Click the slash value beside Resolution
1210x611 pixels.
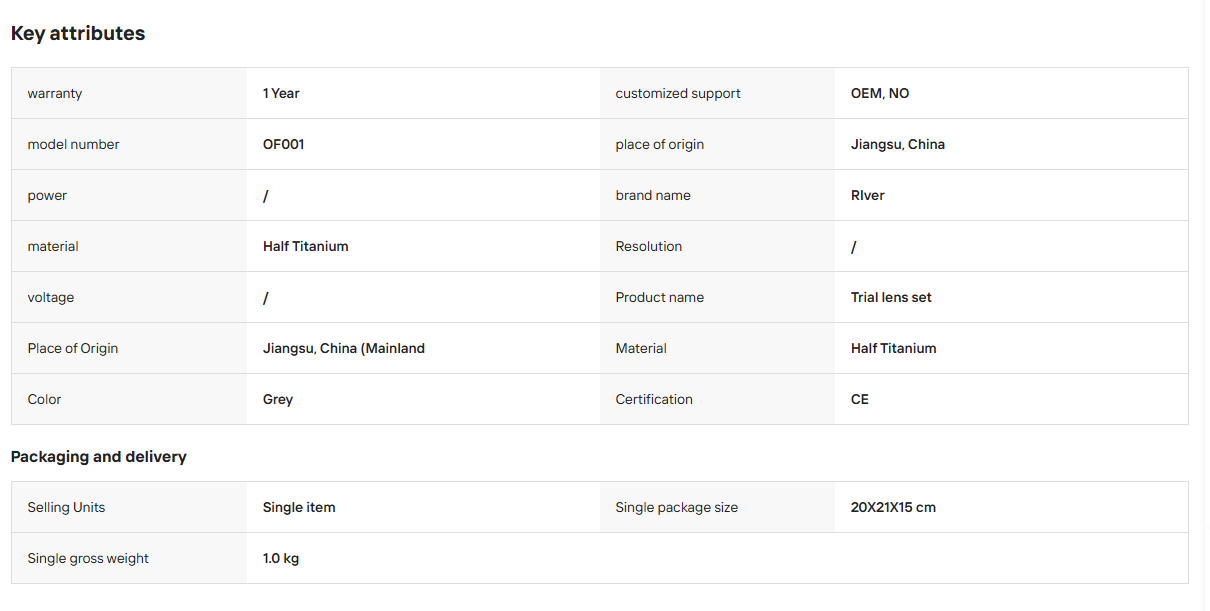coord(854,247)
